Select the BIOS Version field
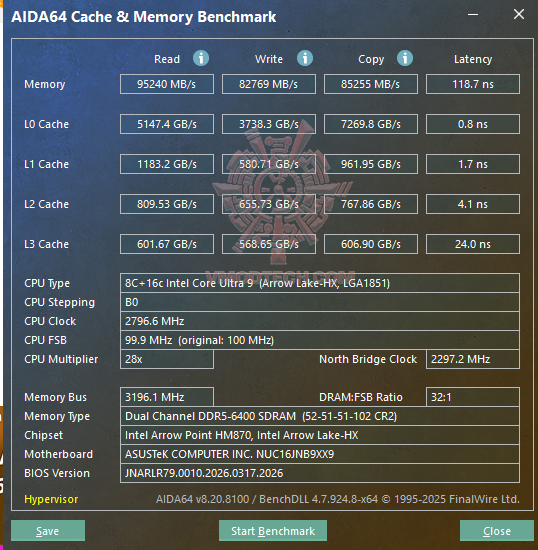538x550 pixels. point(320,473)
